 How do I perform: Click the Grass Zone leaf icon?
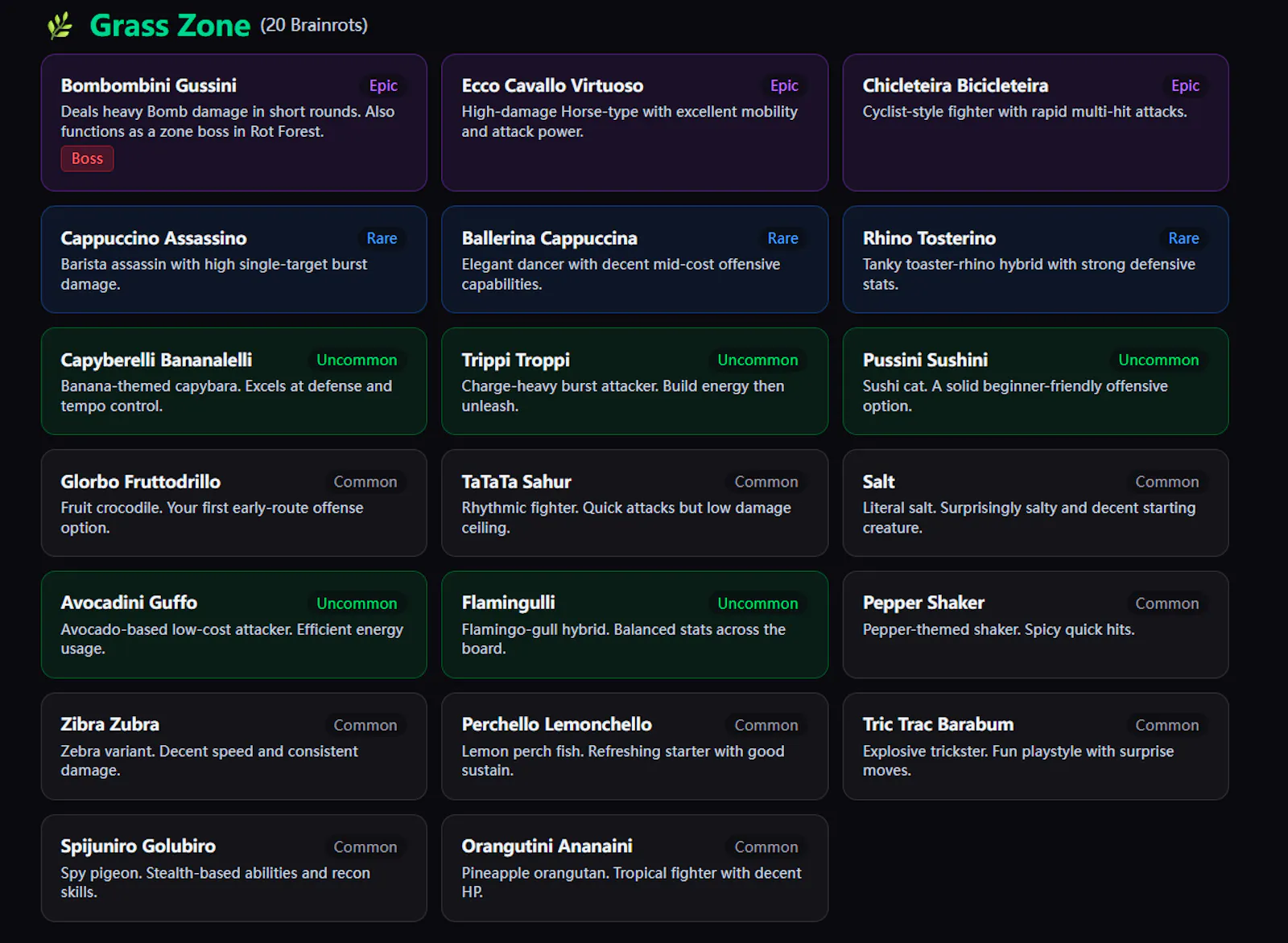60,26
